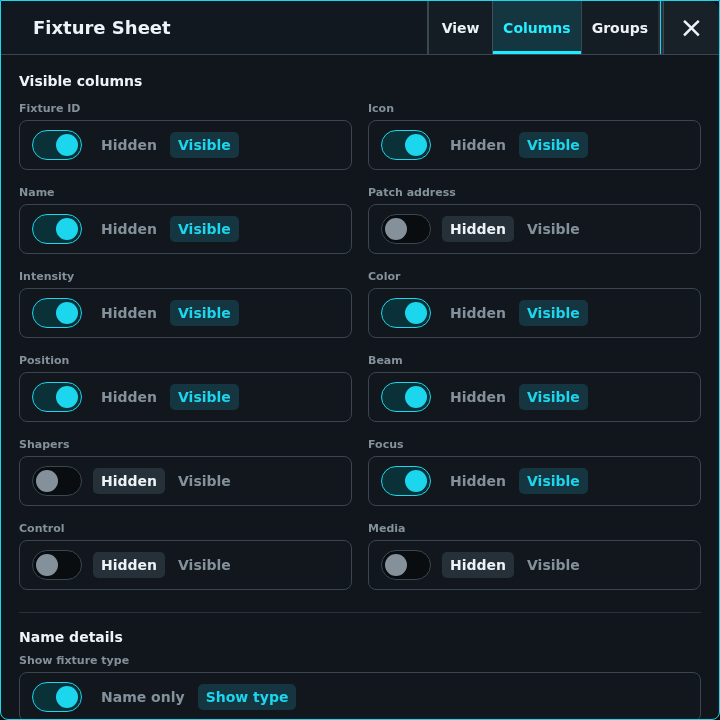720x720 pixels.
Task: Select the Columns tab
Action: (x=536, y=28)
